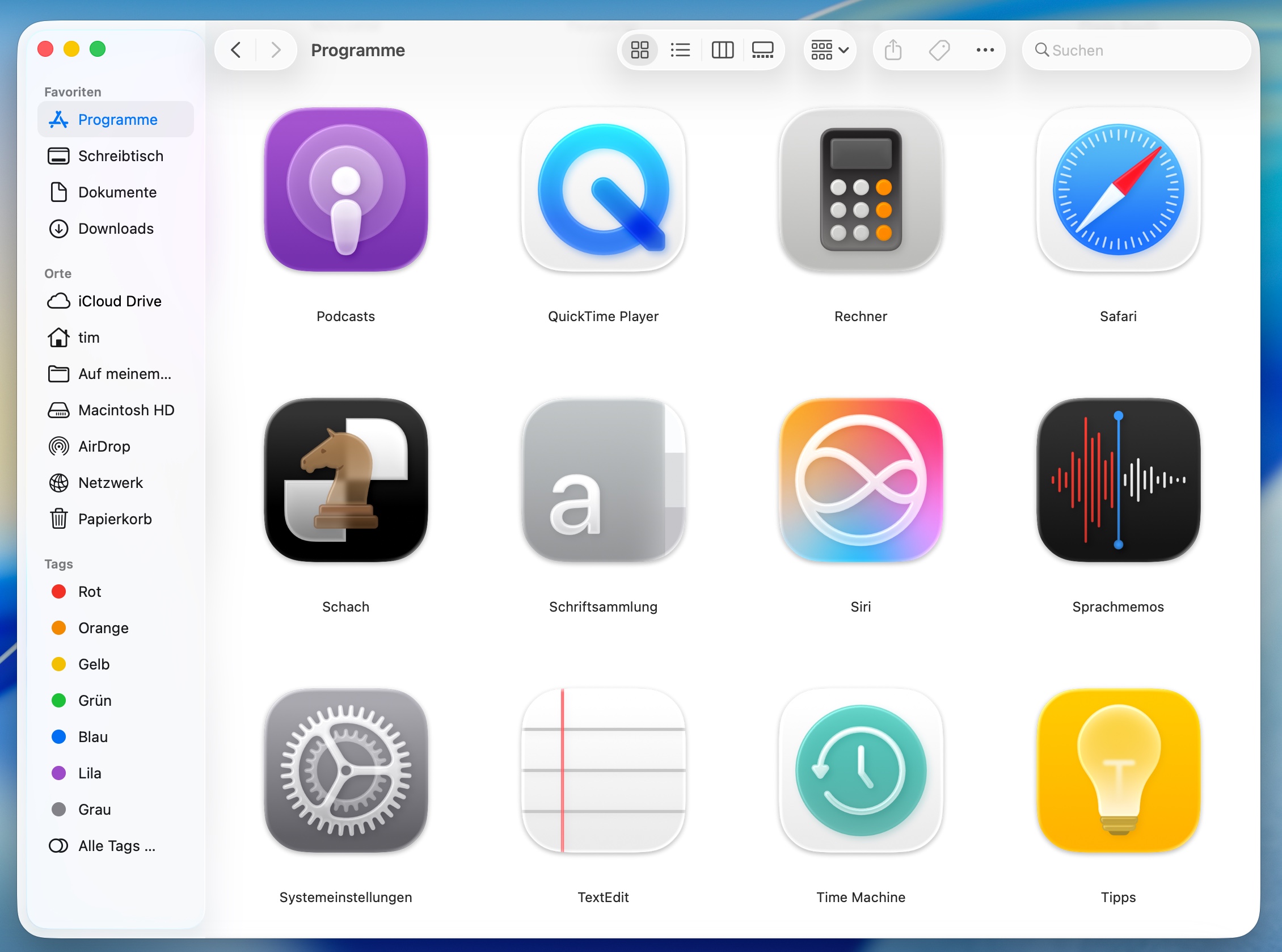Open the Sprachmemos waveform icon

[x=1119, y=480]
